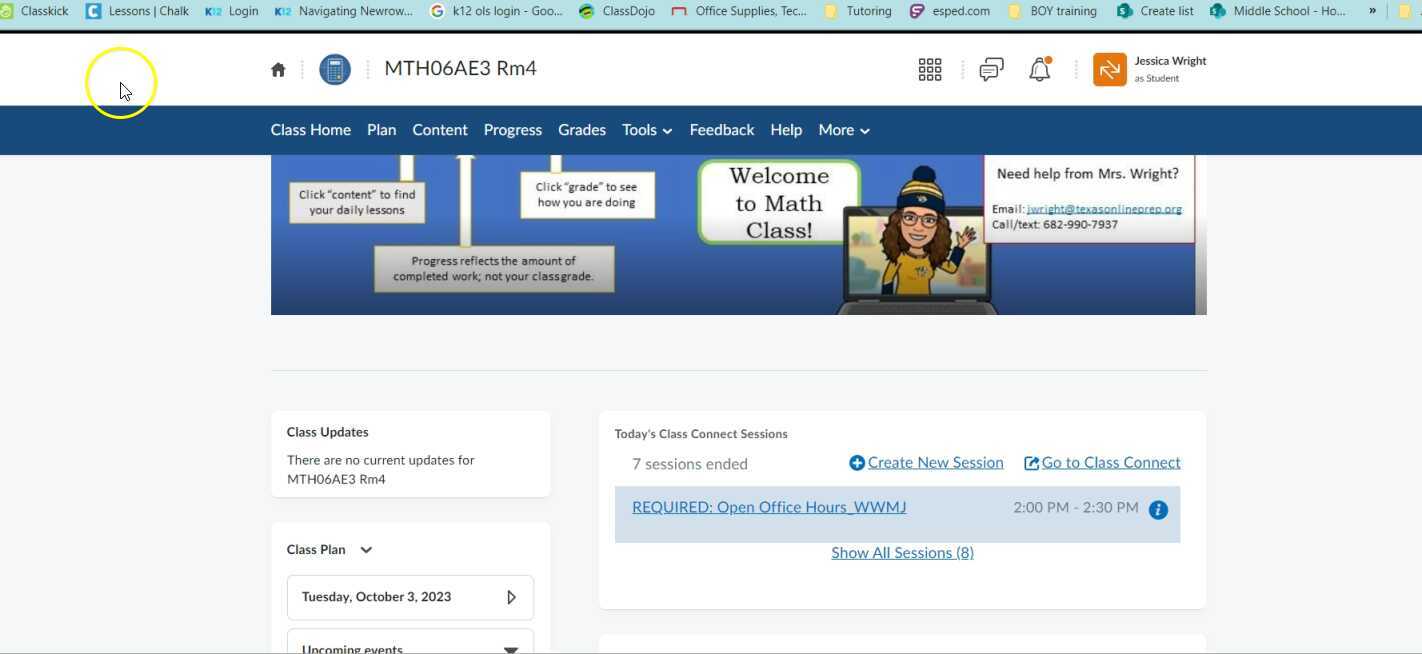Screen dimensions: 1422x654
Task: Click Show All Sessions (8) link
Action: click(x=902, y=553)
